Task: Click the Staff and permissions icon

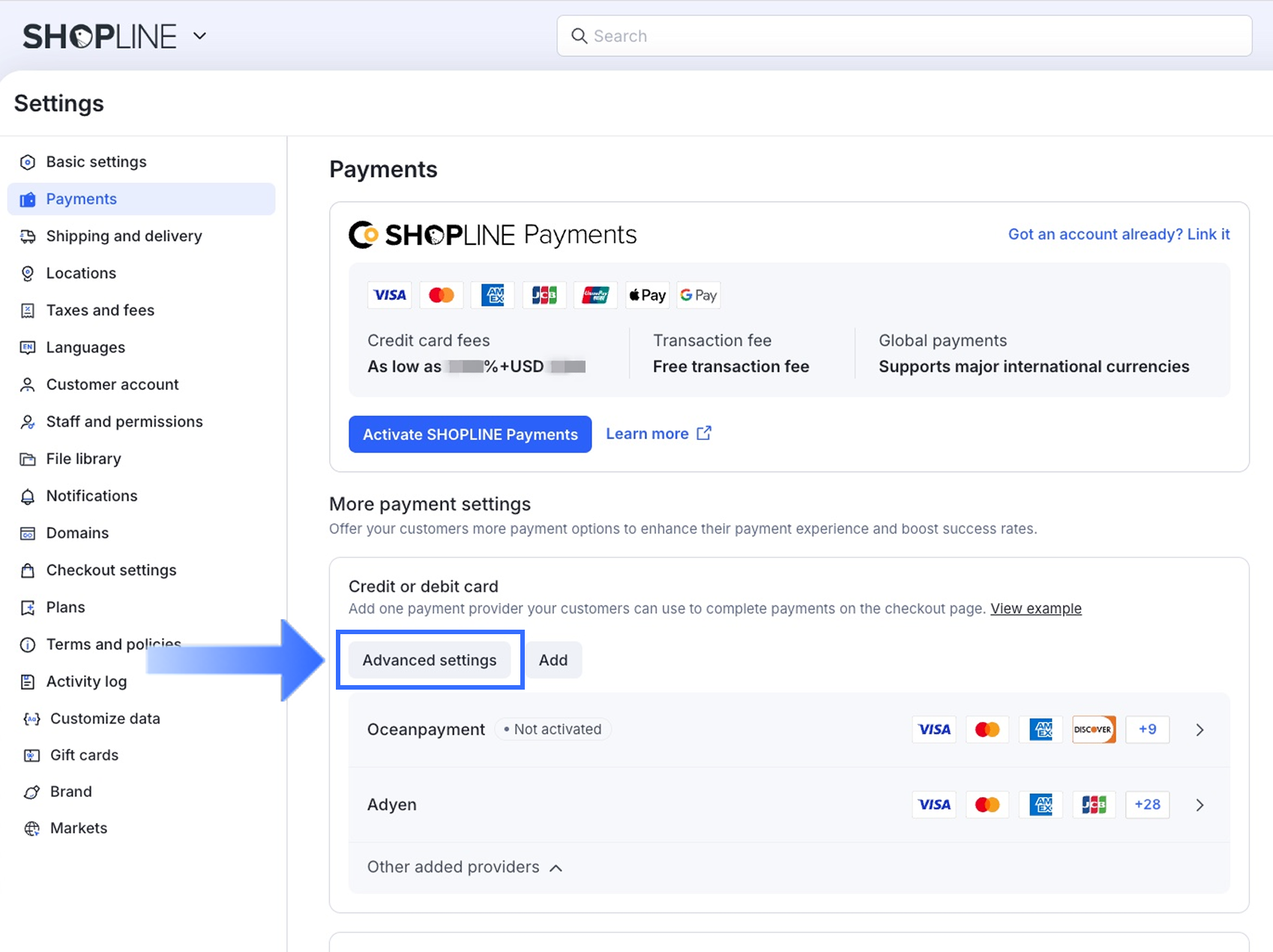Action: click(28, 422)
